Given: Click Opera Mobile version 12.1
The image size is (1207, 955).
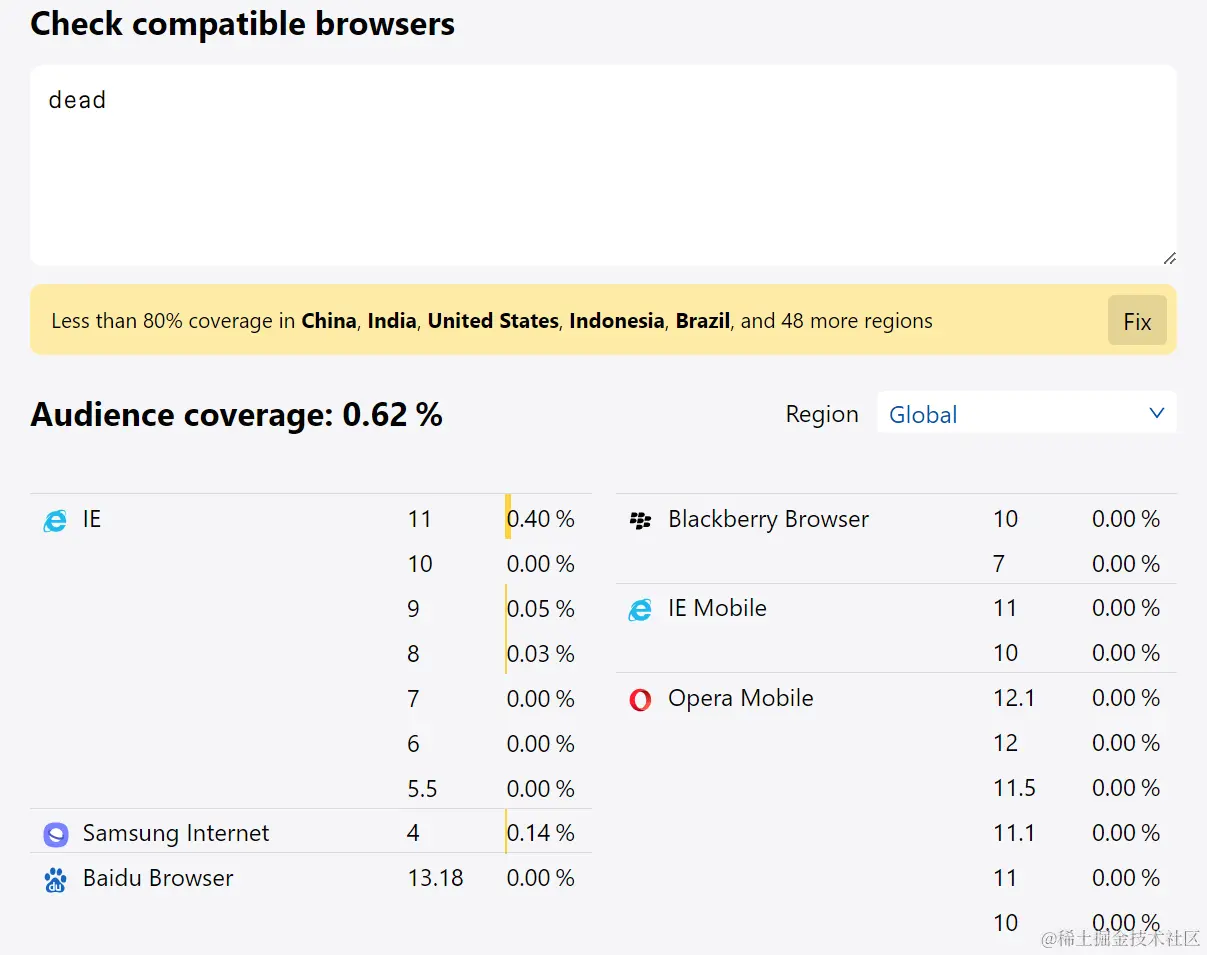Looking at the screenshot, I should pyautogui.click(x=1014, y=698).
